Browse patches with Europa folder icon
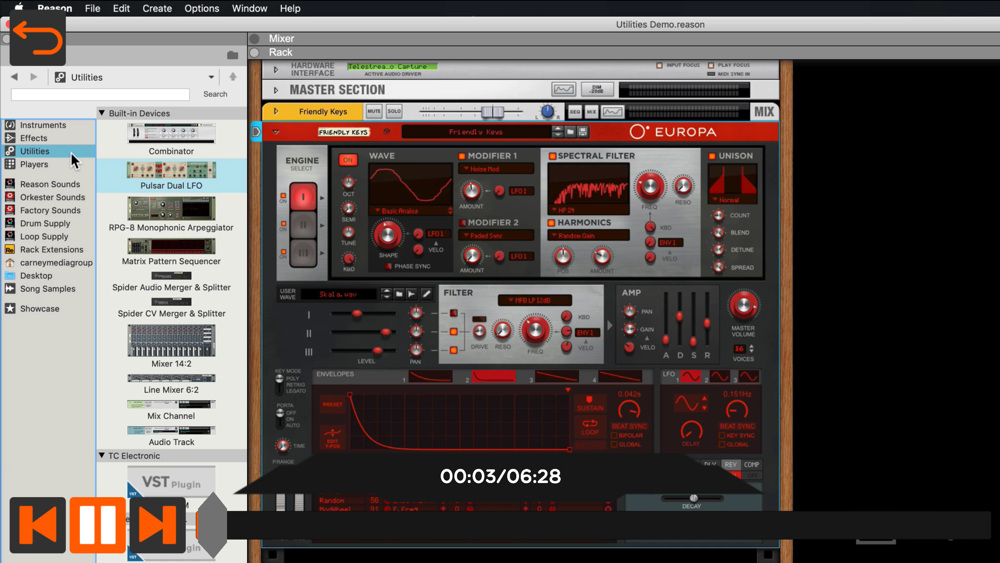 pos(570,132)
